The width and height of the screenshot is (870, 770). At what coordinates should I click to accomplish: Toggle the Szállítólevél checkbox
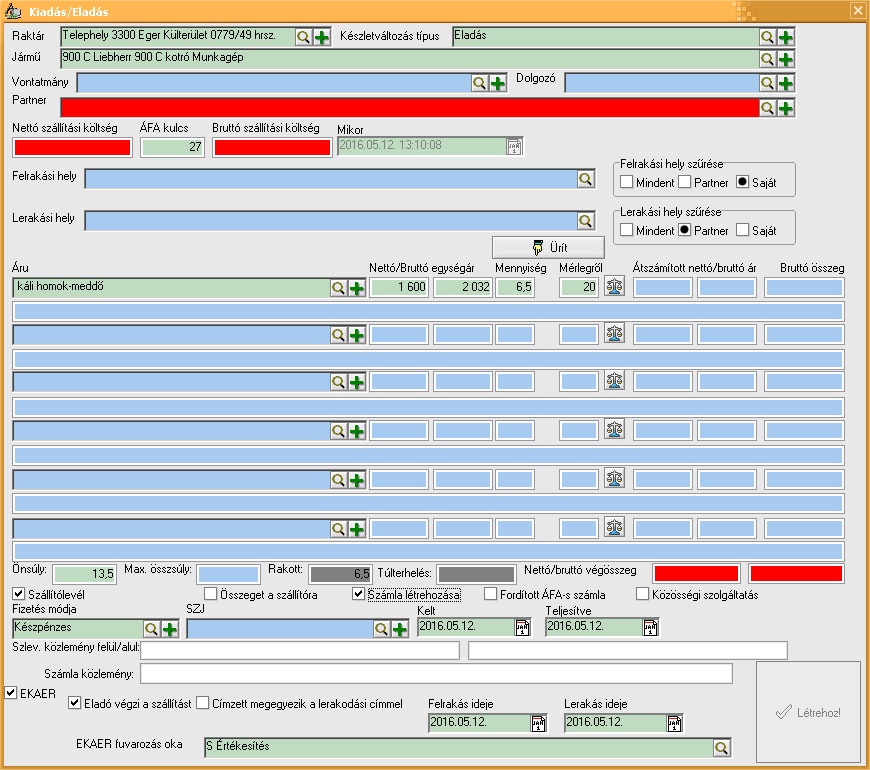click(18, 594)
